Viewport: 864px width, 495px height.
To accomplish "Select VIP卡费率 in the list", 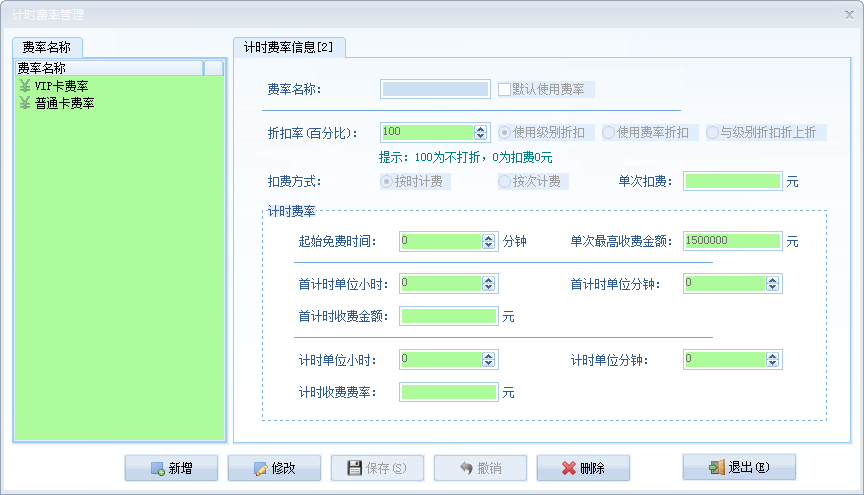I will coord(61,86).
